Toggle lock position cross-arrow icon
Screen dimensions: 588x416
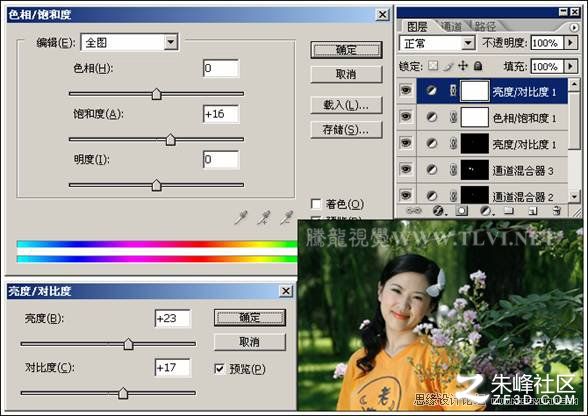(x=463, y=66)
